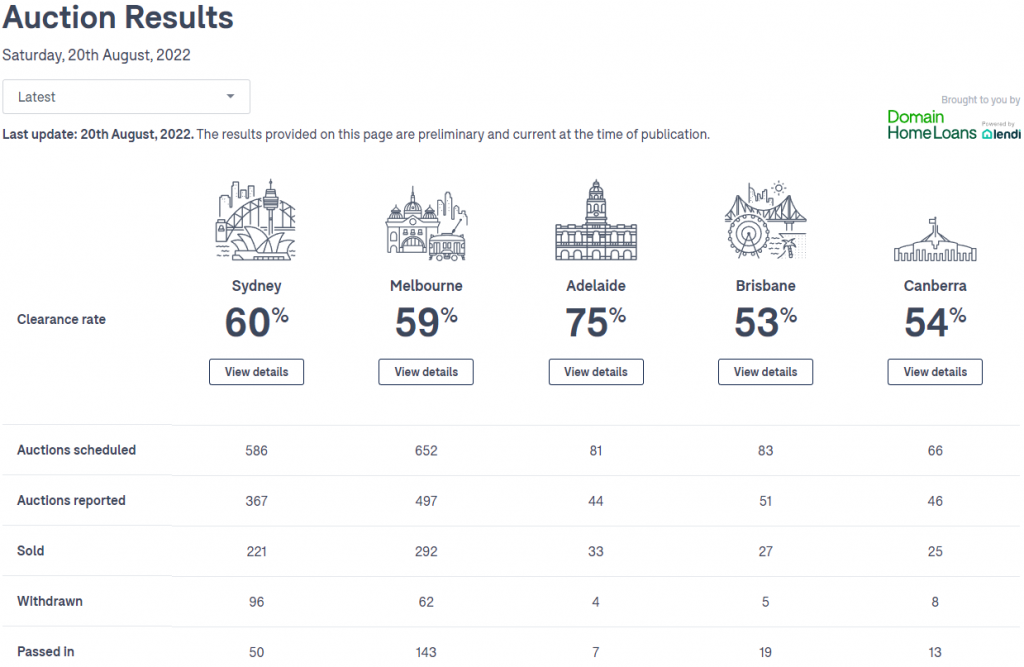Click the Sydney Harbour Bridge city icon
The width and height of the screenshot is (1024, 667).
coord(256,220)
